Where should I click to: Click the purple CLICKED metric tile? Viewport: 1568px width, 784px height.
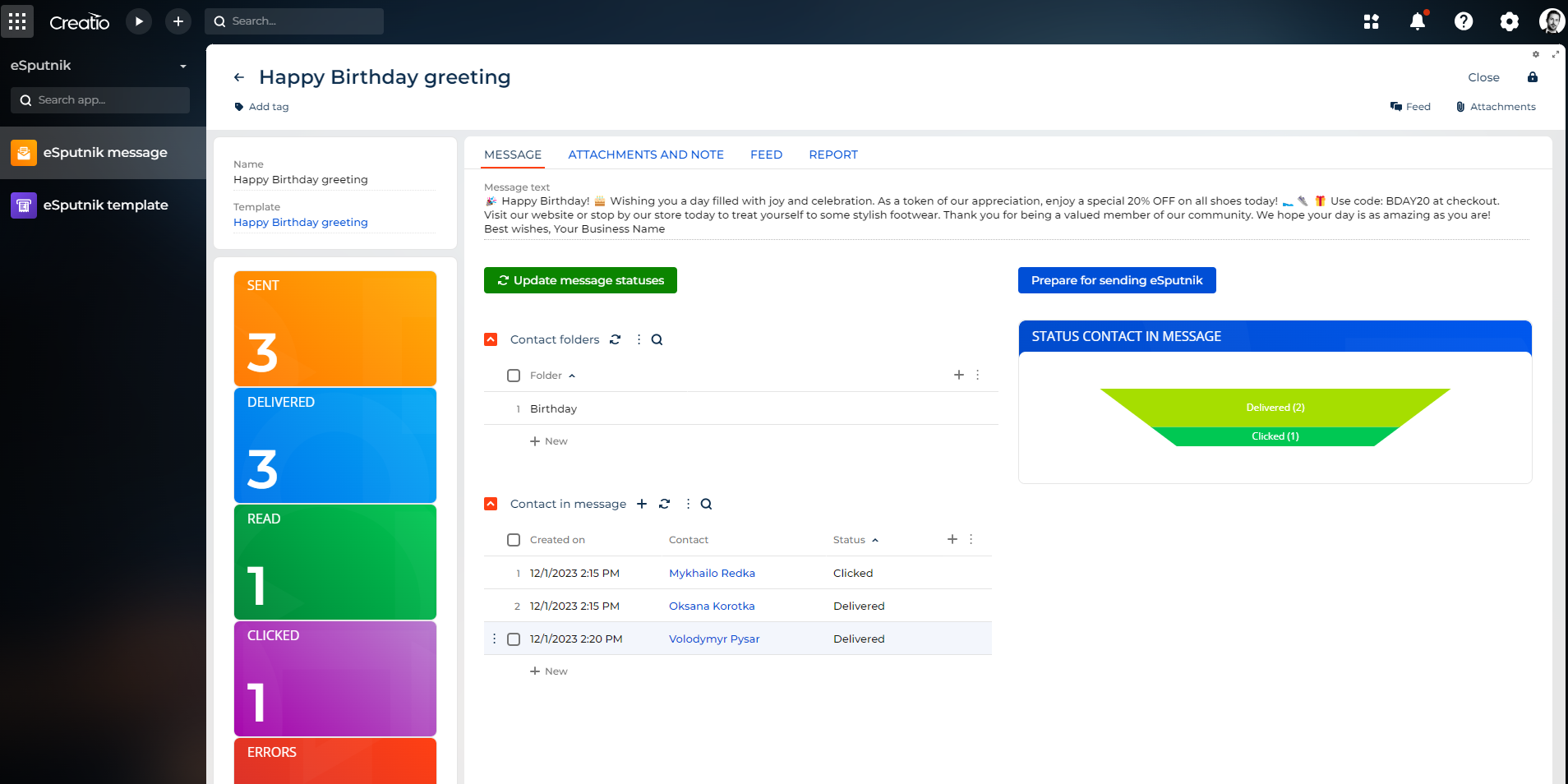[x=335, y=679]
